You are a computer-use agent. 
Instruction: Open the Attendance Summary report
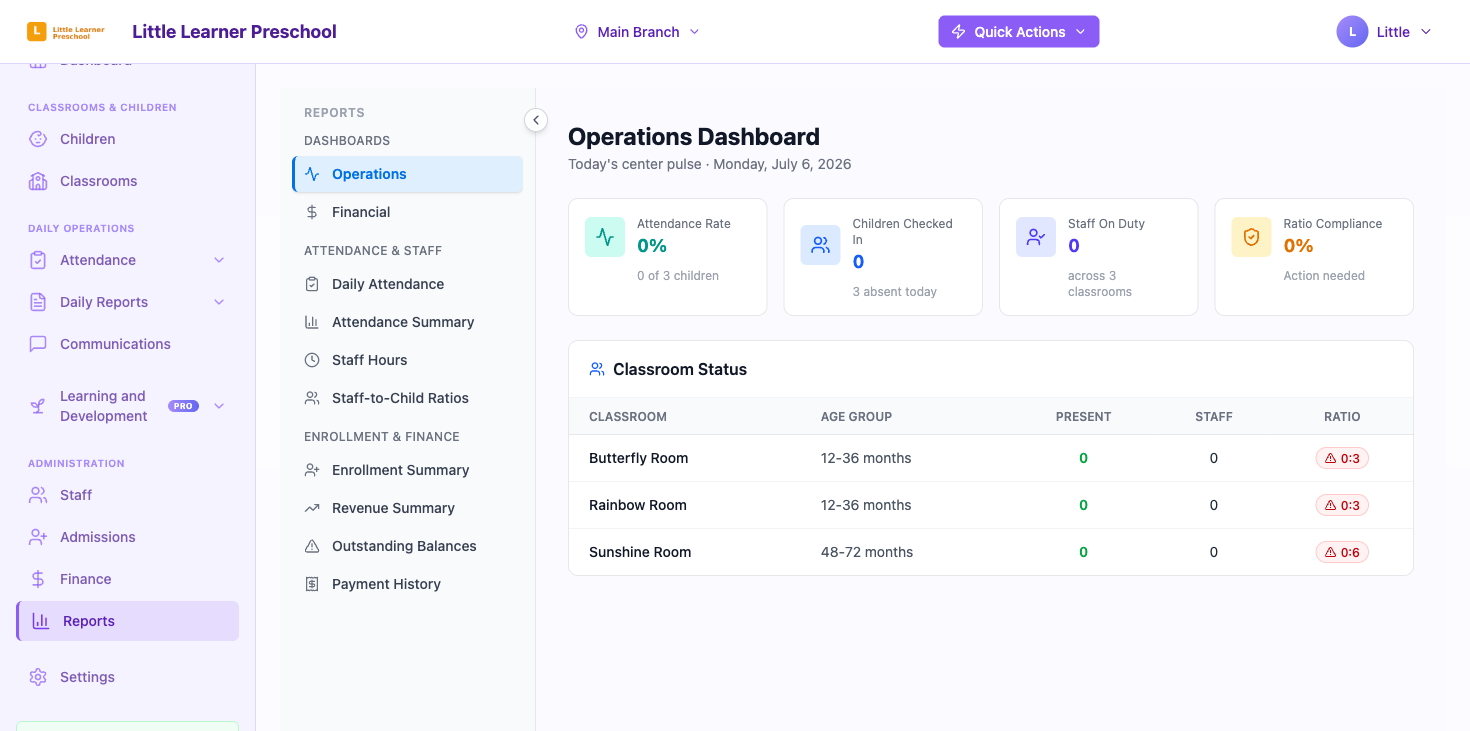[408, 322]
